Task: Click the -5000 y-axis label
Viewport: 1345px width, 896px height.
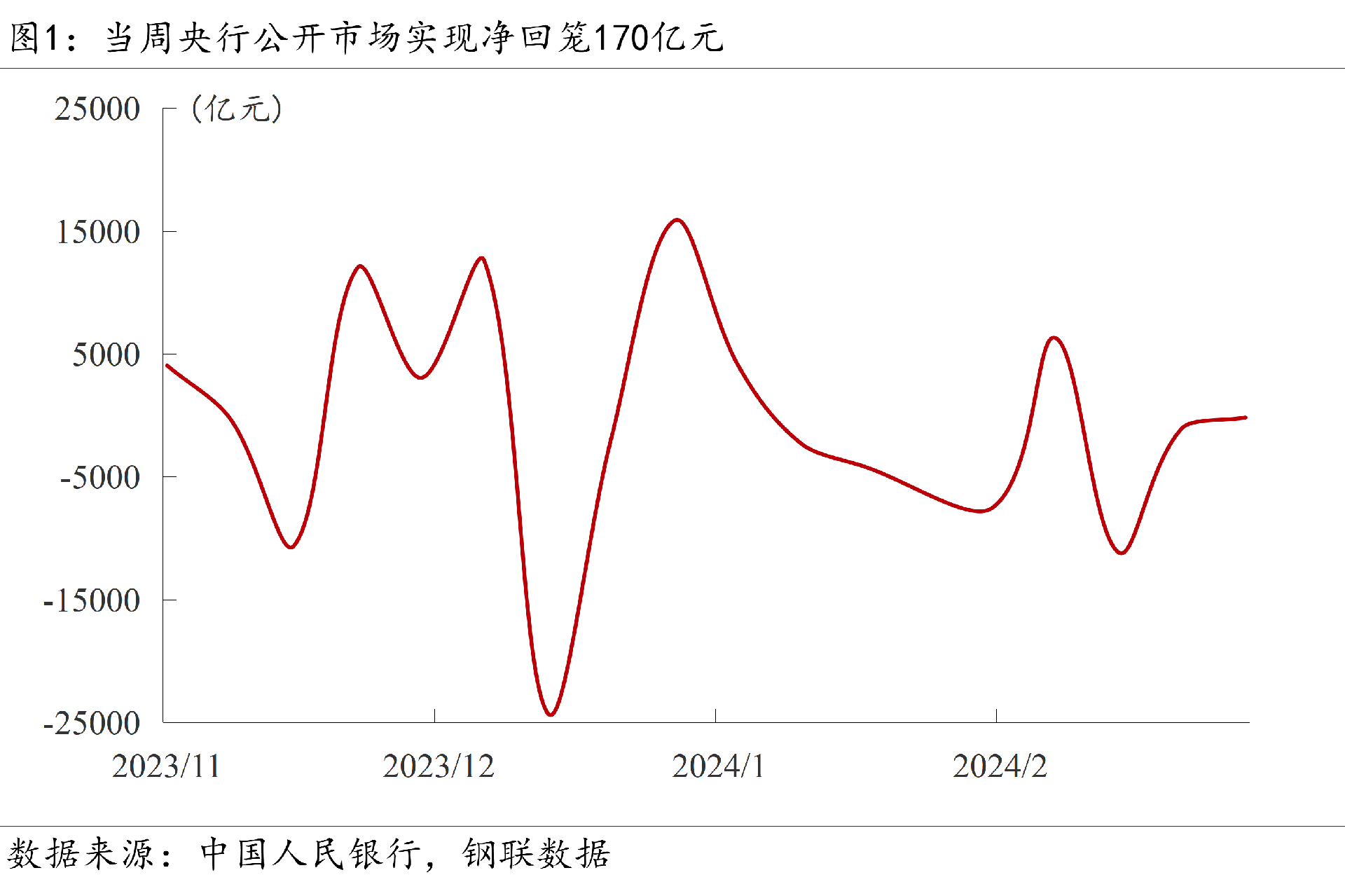Action: [x=99, y=478]
